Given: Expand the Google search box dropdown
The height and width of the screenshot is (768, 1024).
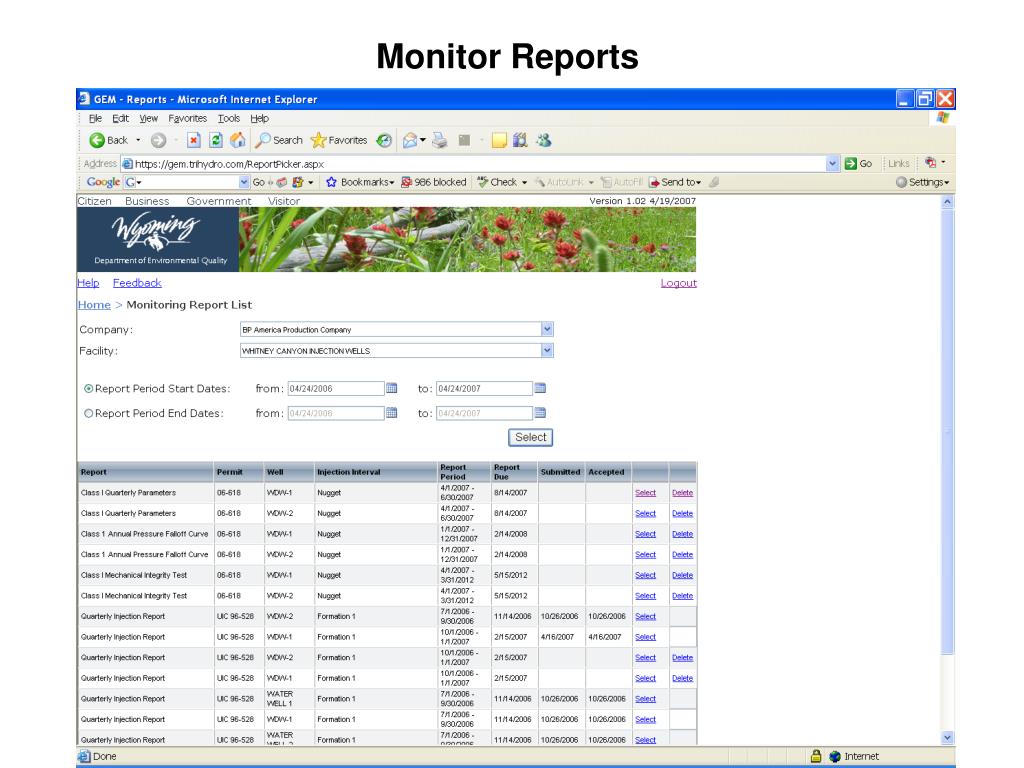Looking at the screenshot, I should pyautogui.click(x=244, y=182).
